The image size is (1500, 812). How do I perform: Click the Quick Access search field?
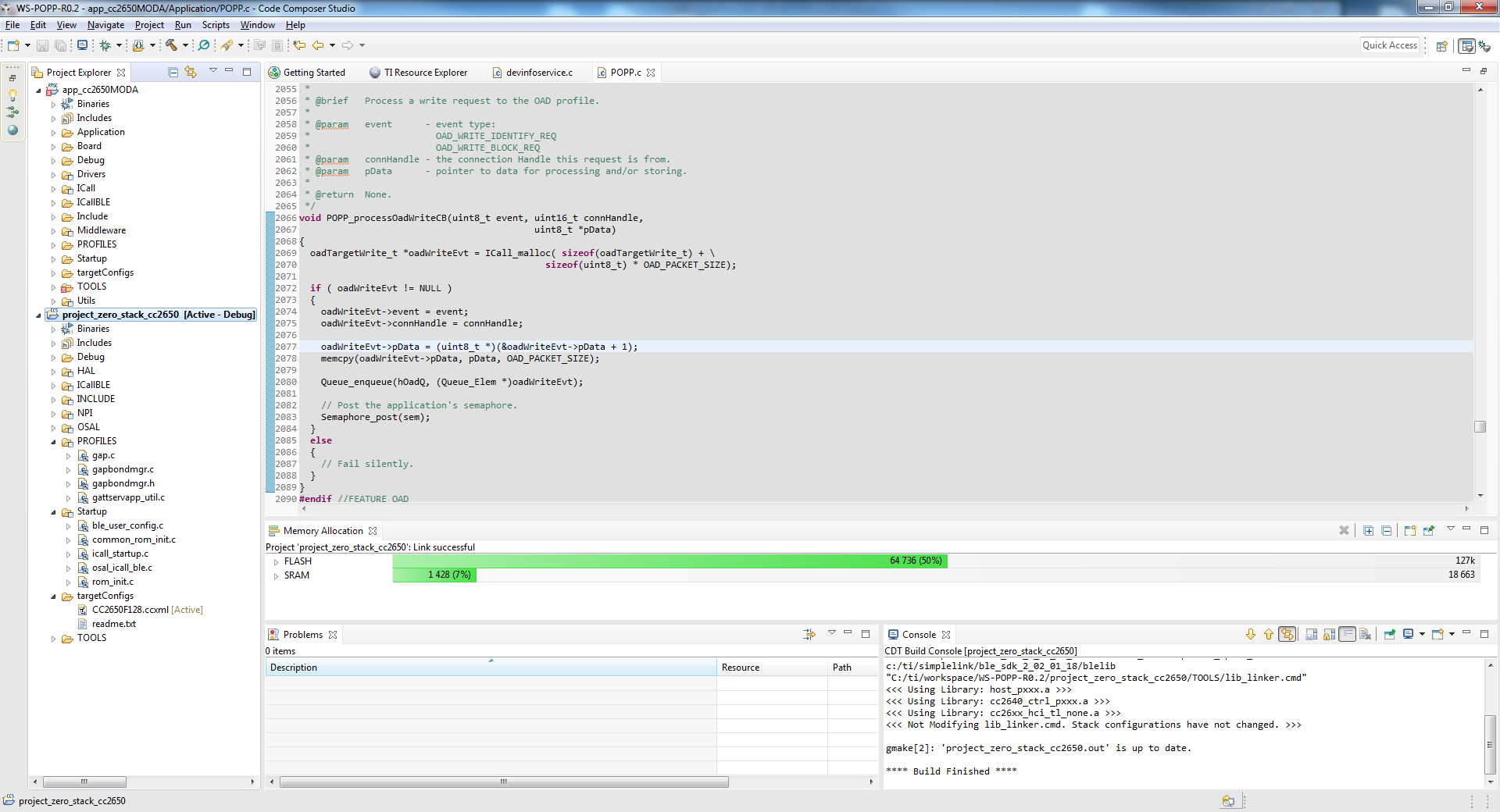click(x=1389, y=45)
